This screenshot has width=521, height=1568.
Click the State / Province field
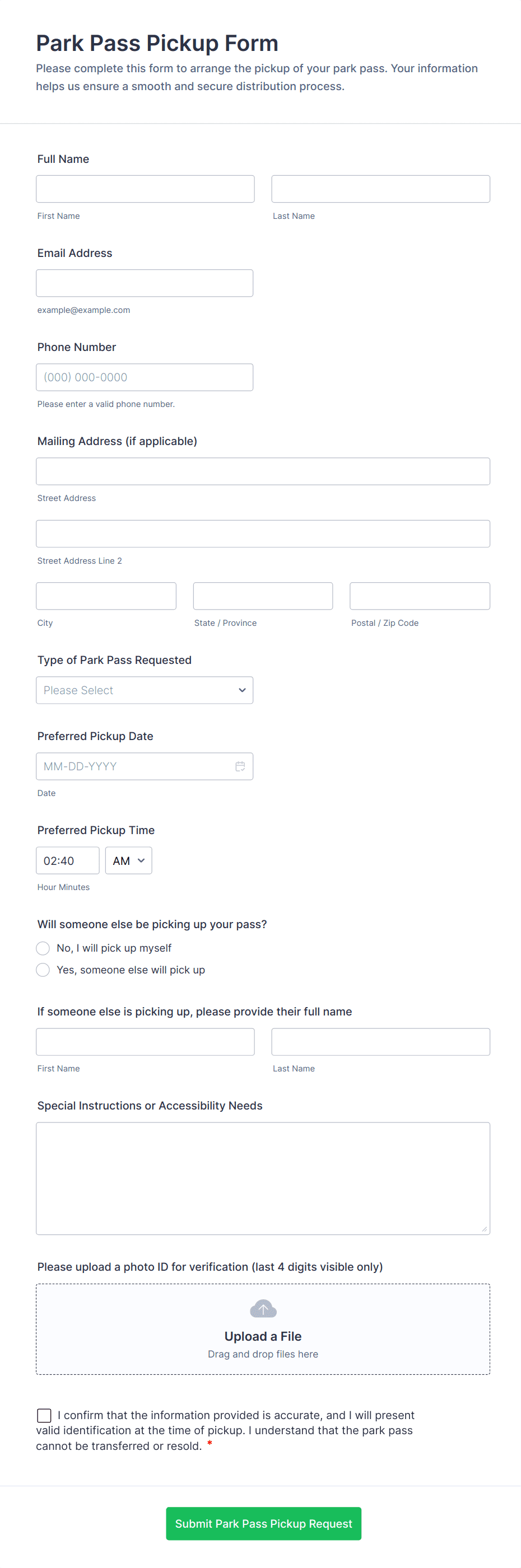263,596
